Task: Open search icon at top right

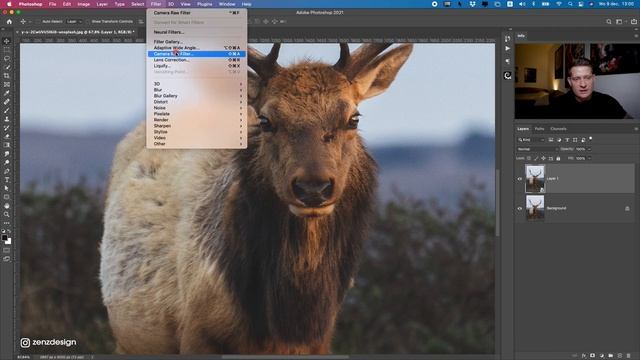Action: (609, 22)
